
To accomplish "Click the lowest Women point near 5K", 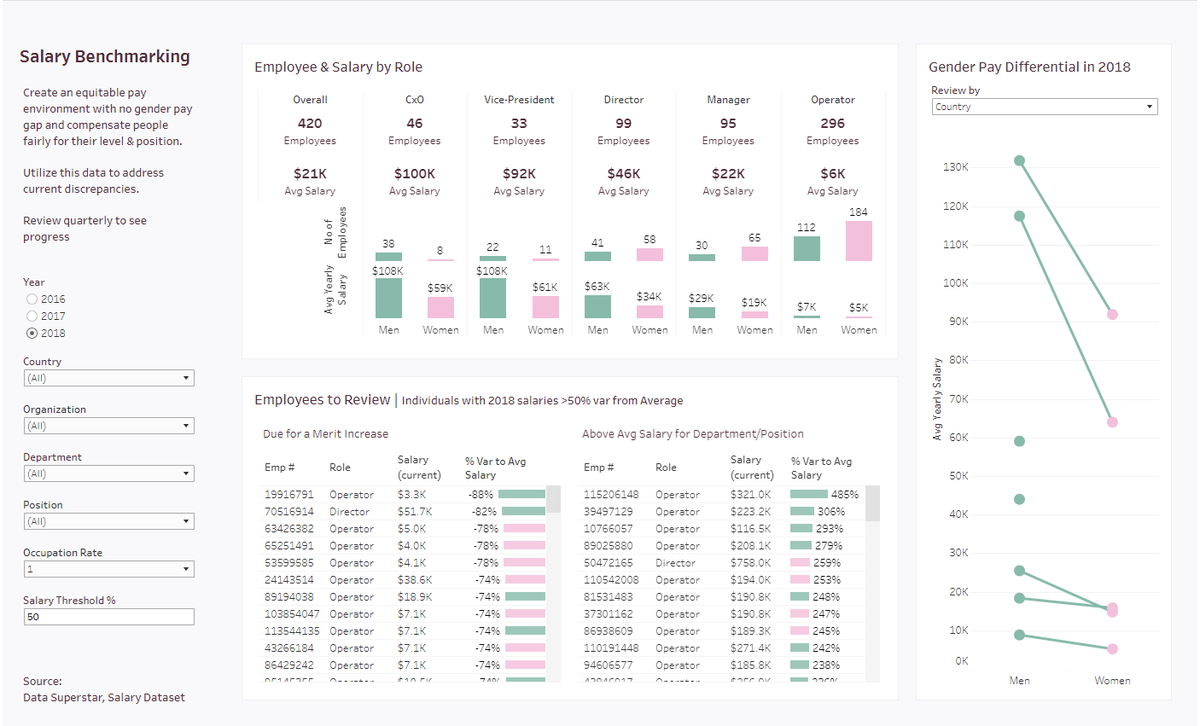I will click(1112, 649).
